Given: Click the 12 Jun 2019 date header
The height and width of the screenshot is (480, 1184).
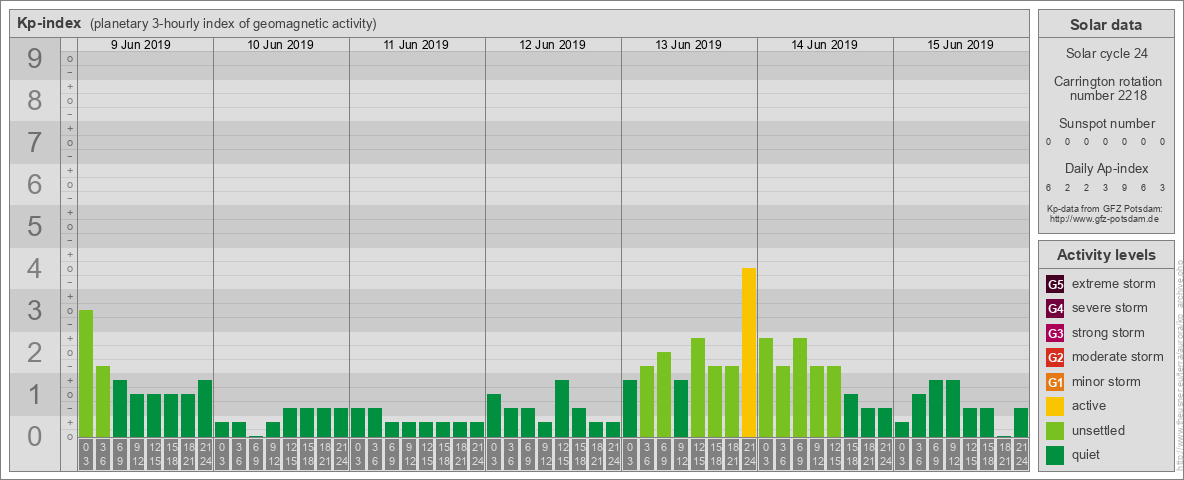Looking at the screenshot, I should tap(553, 45).
